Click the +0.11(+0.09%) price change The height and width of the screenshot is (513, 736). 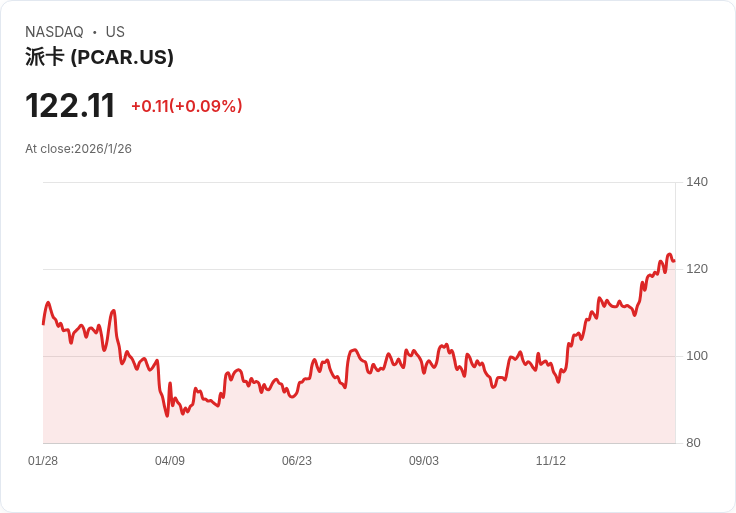coord(186,106)
